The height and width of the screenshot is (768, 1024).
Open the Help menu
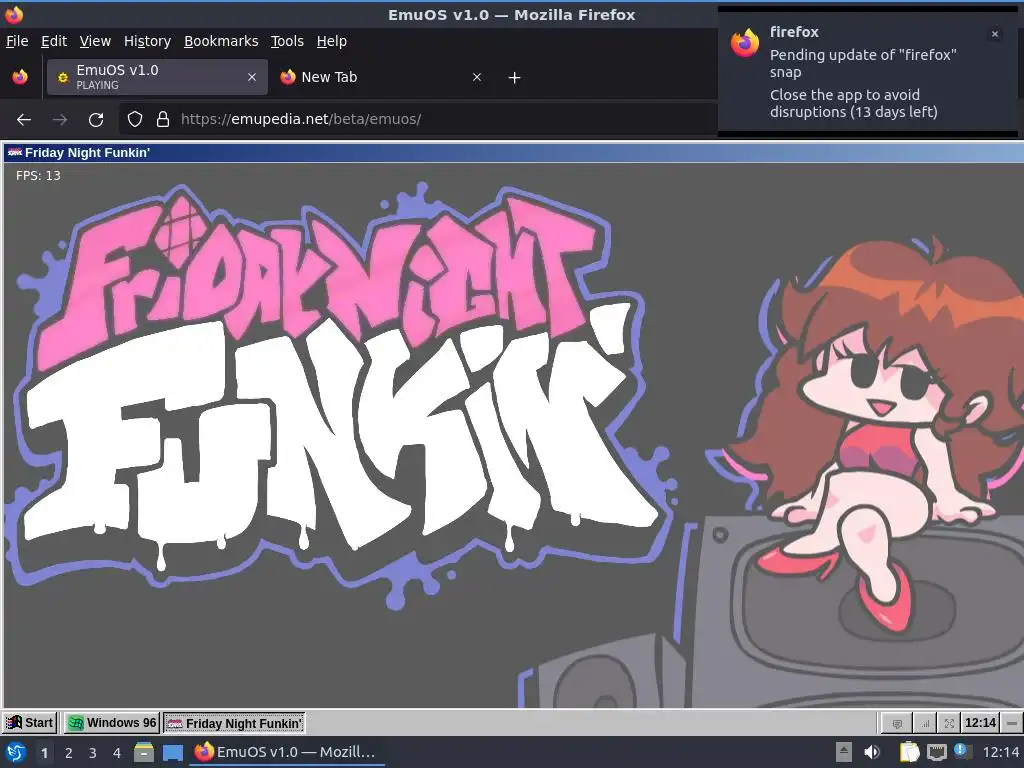[x=332, y=41]
